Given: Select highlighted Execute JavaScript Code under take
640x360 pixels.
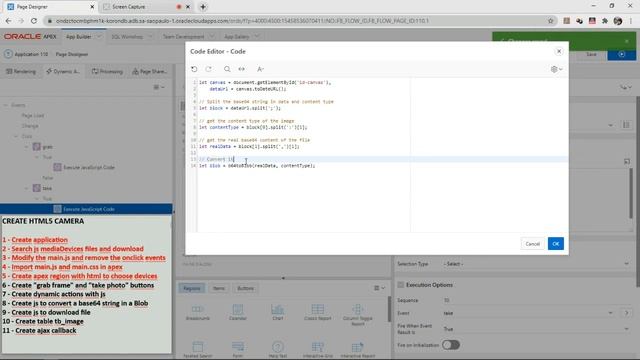Looking at the screenshot, I should click(x=86, y=209).
